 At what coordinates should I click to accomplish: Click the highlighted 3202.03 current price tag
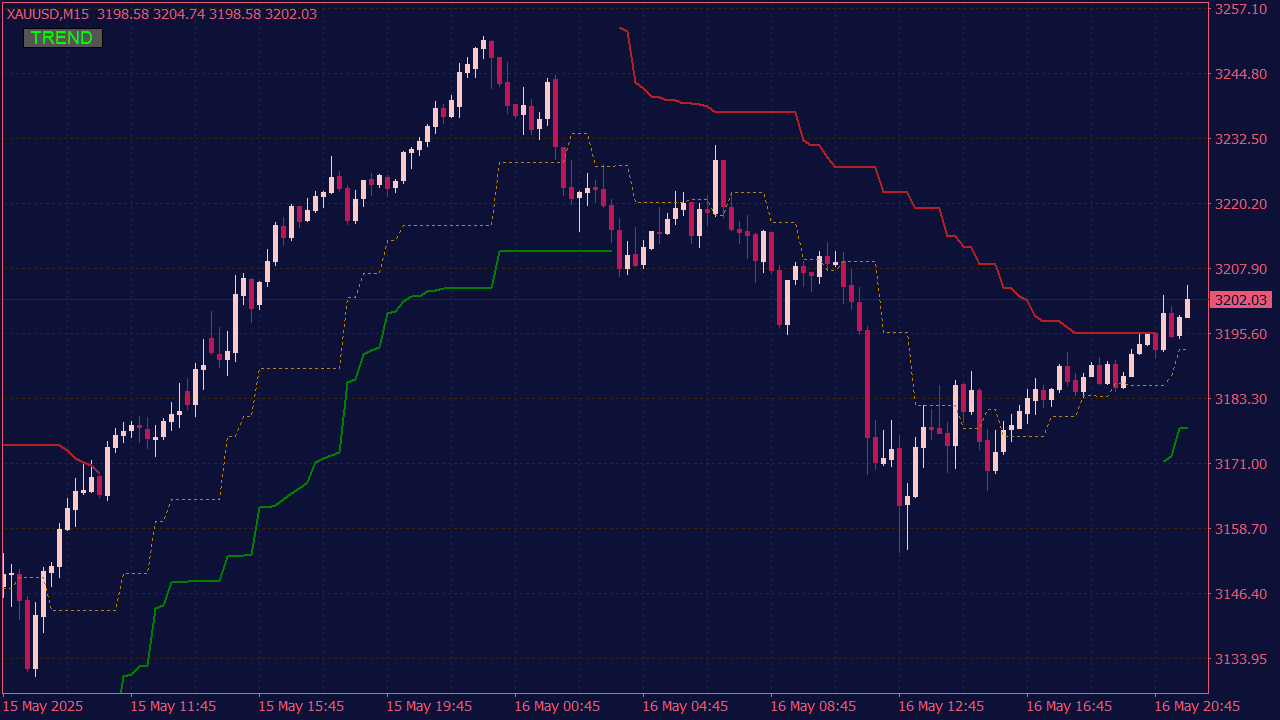[x=1240, y=300]
